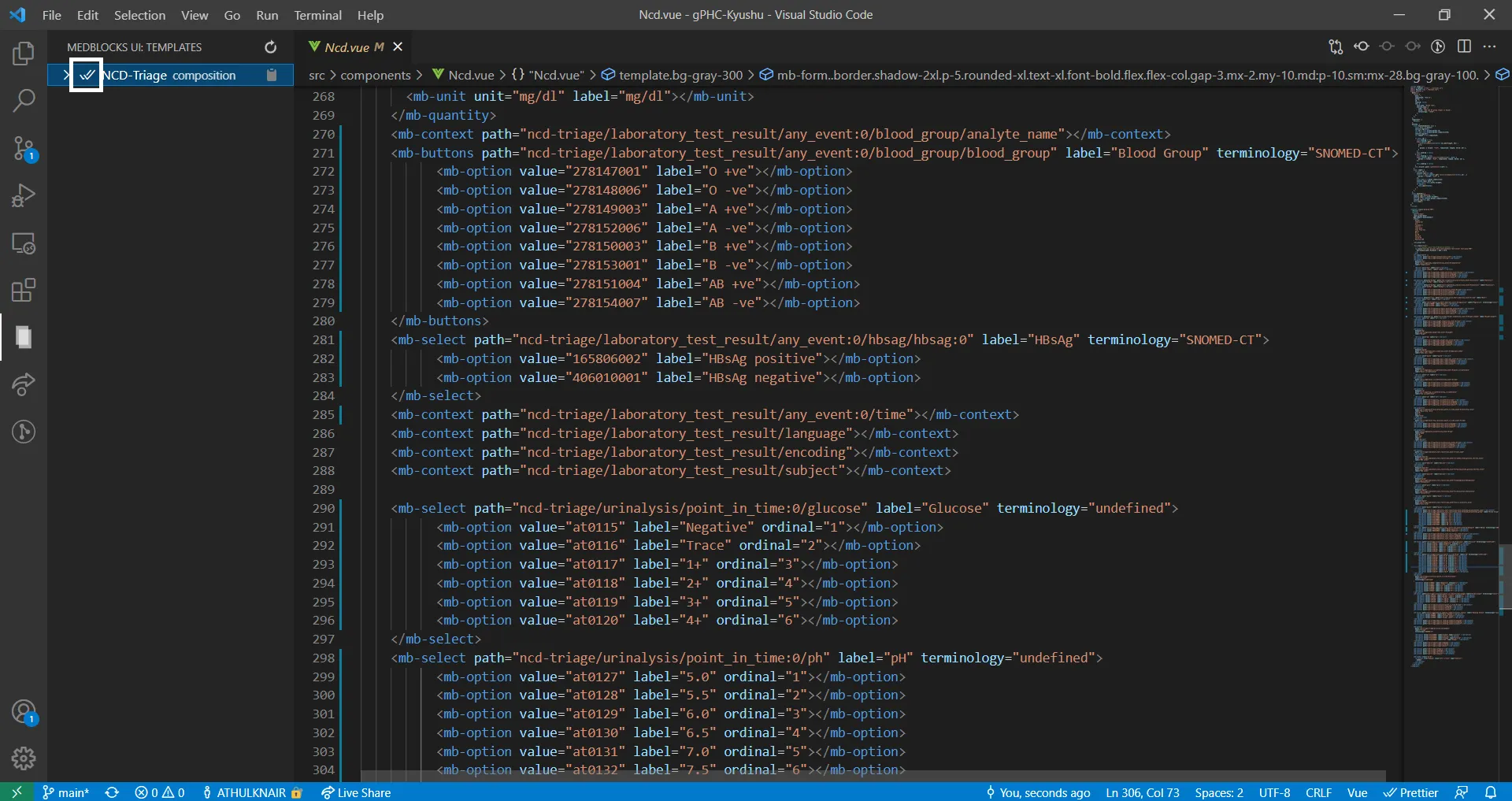This screenshot has width=1512, height=801.
Task: Open the Source Control view
Action: pyautogui.click(x=24, y=148)
